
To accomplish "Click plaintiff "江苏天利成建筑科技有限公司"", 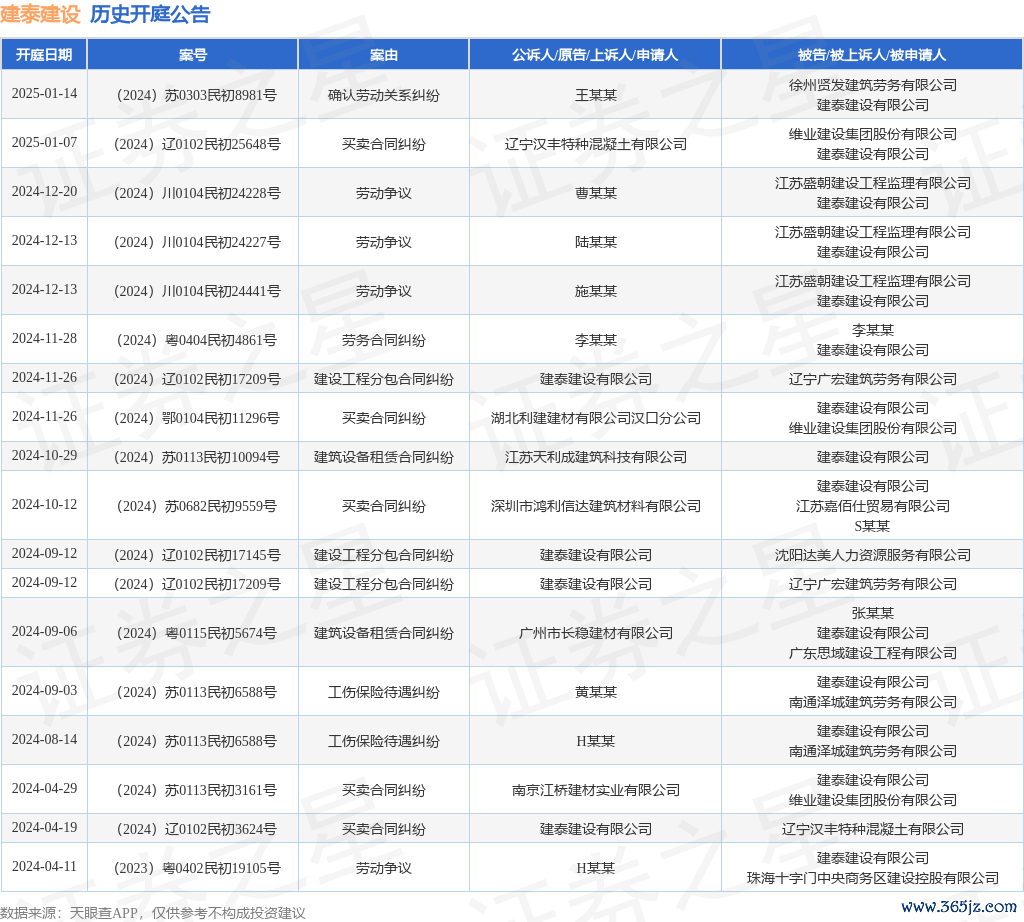I will [x=596, y=457].
